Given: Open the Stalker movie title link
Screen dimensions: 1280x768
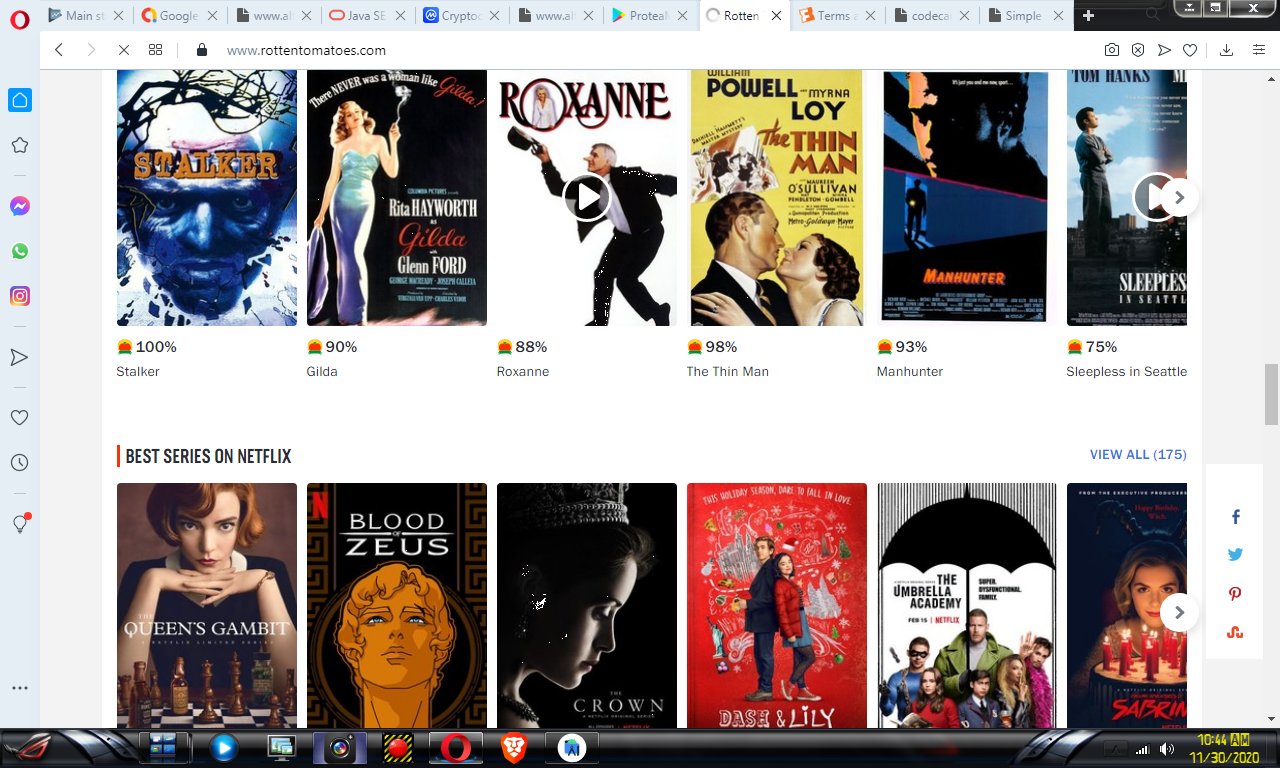Looking at the screenshot, I should point(138,371).
